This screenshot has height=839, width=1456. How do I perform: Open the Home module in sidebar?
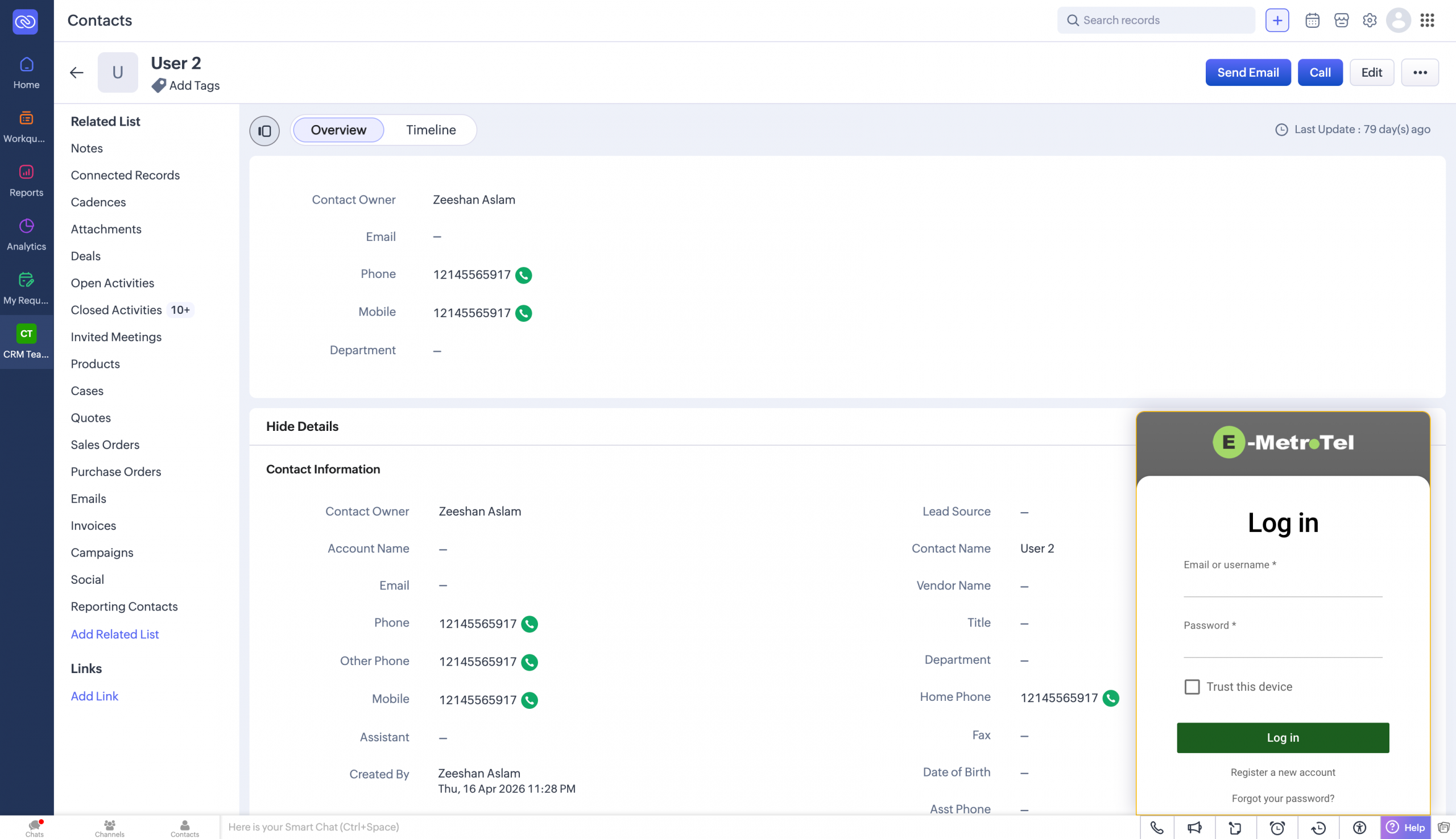27,73
